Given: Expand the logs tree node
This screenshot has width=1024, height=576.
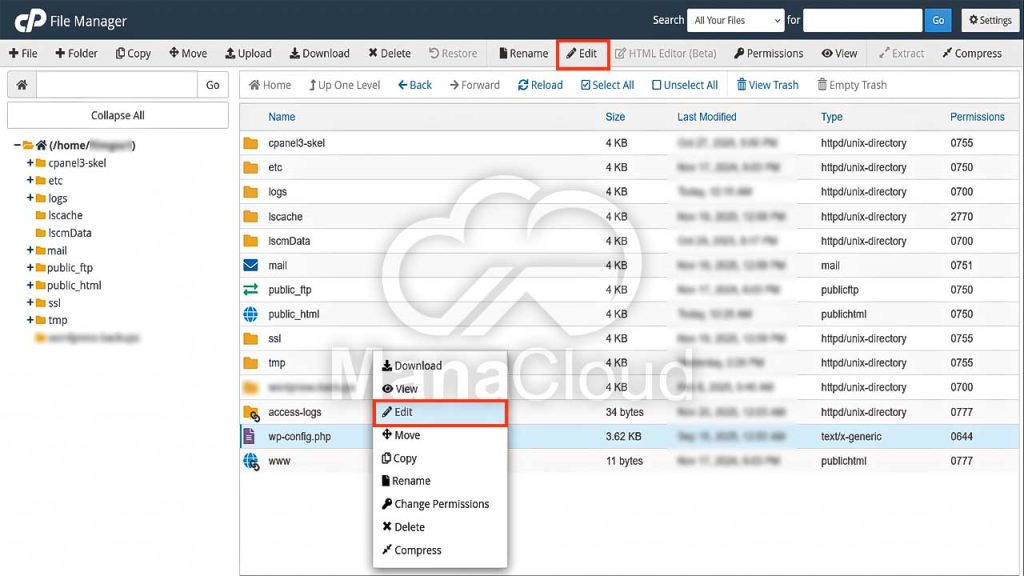Looking at the screenshot, I should click(30, 198).
